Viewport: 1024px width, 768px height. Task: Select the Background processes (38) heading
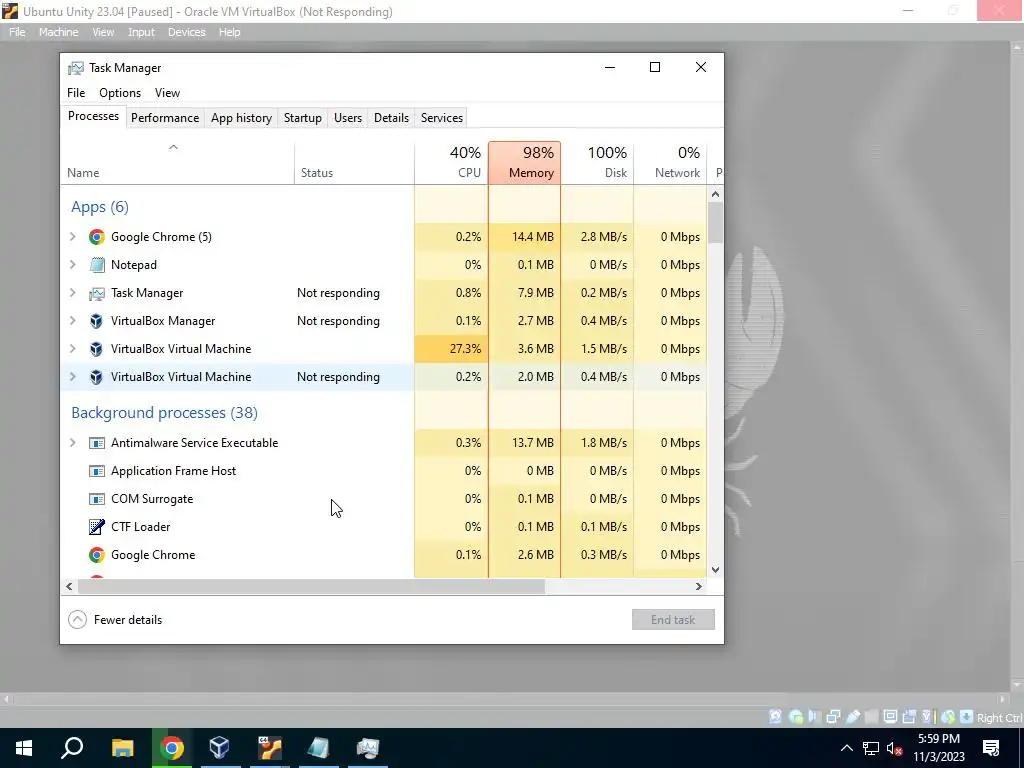point(165,413)
